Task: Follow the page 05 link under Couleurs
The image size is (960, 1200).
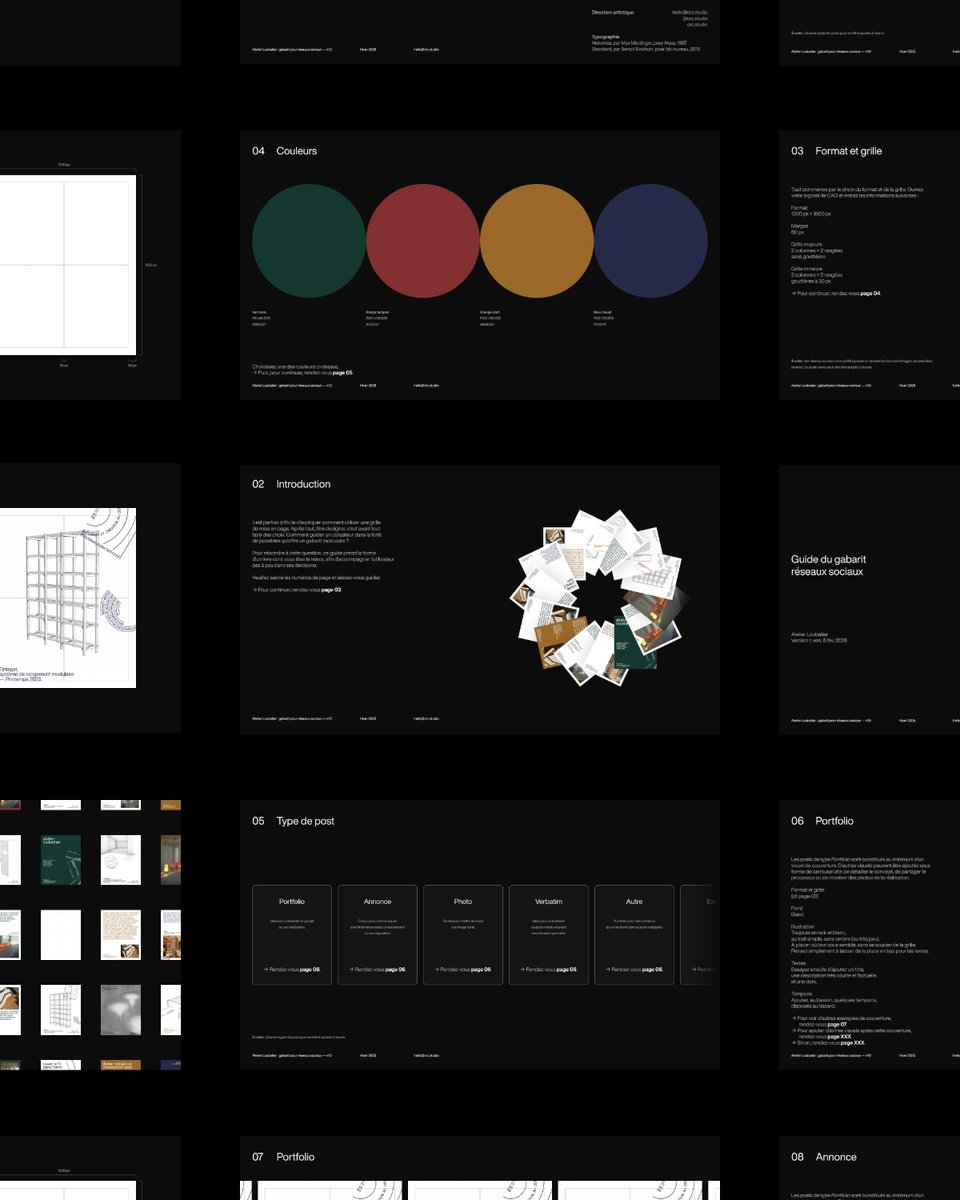Action: [x=342, y=373]
